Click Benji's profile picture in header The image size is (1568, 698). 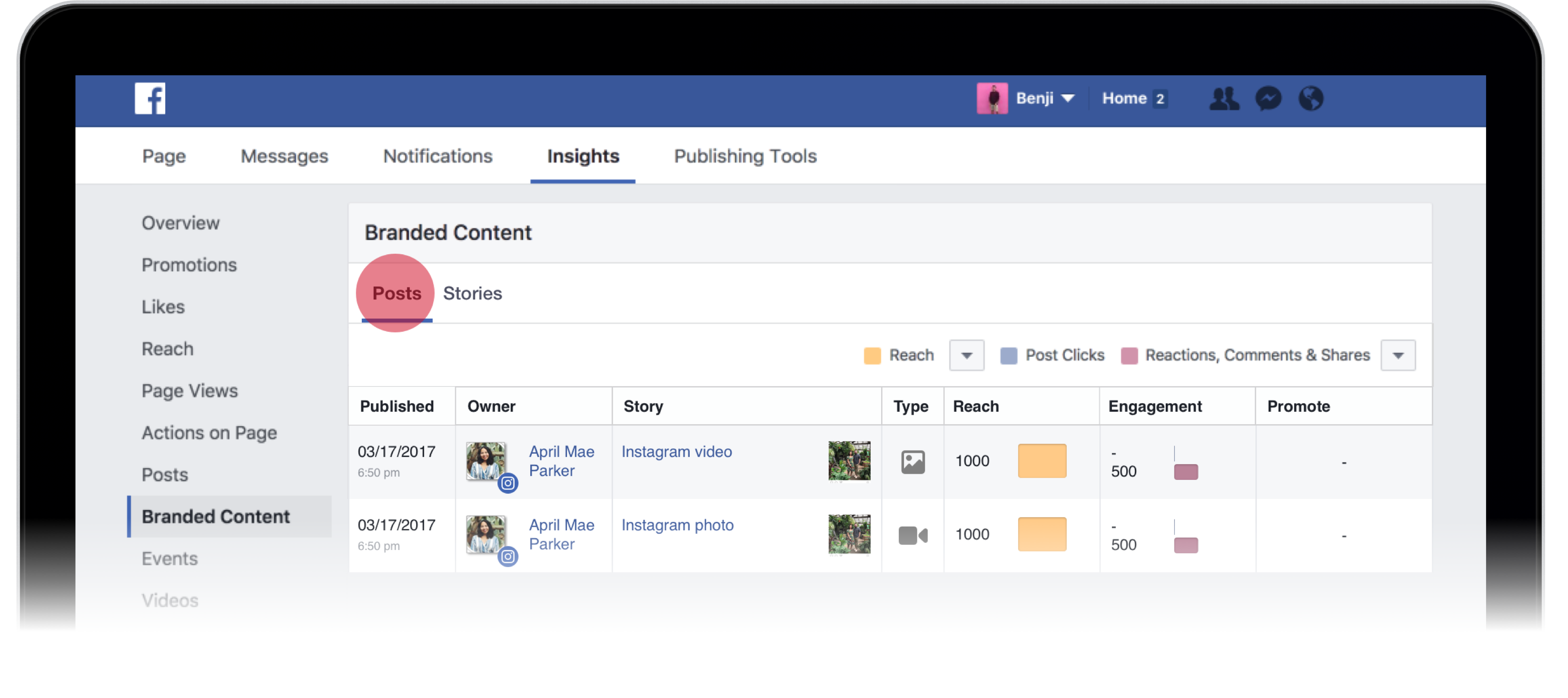[992, 98]
